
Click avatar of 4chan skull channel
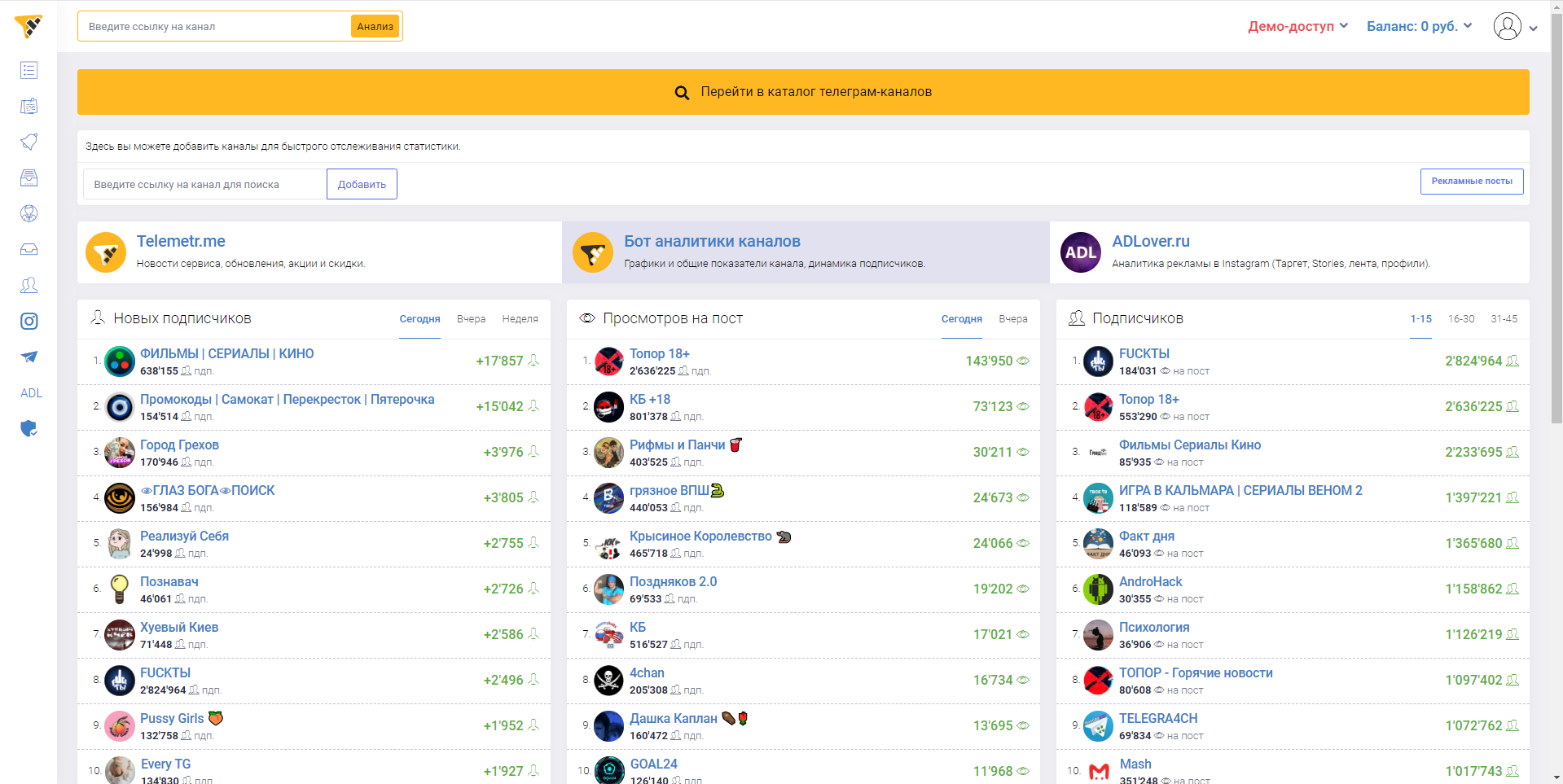coord(608,681)
